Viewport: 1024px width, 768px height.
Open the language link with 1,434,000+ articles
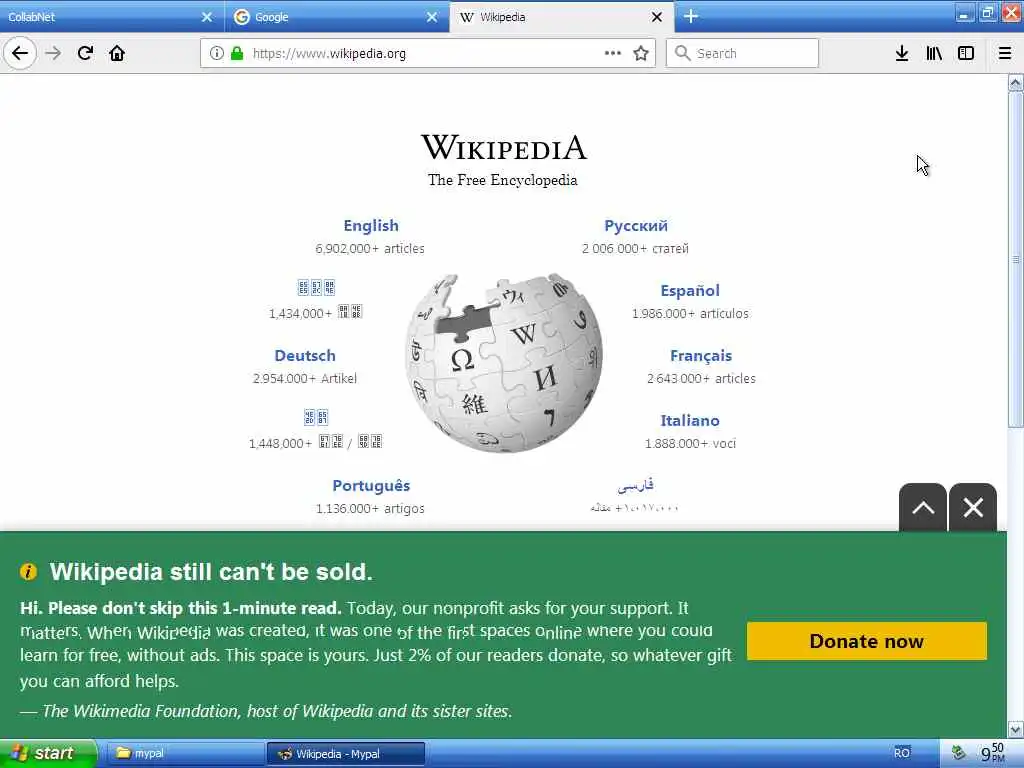(316, 287)
